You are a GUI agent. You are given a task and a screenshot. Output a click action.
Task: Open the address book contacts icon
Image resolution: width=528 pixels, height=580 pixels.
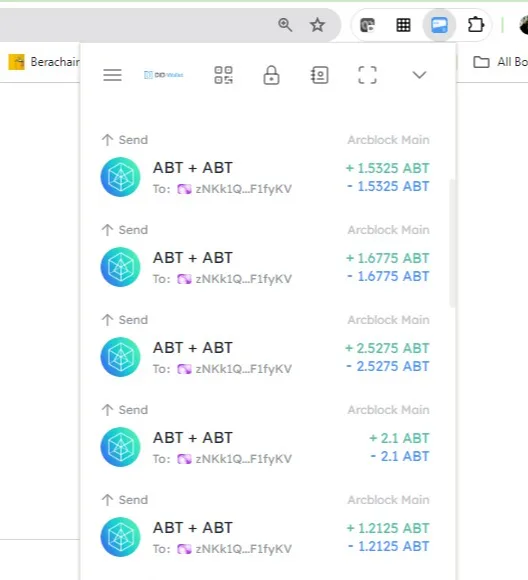pos(319,75)
